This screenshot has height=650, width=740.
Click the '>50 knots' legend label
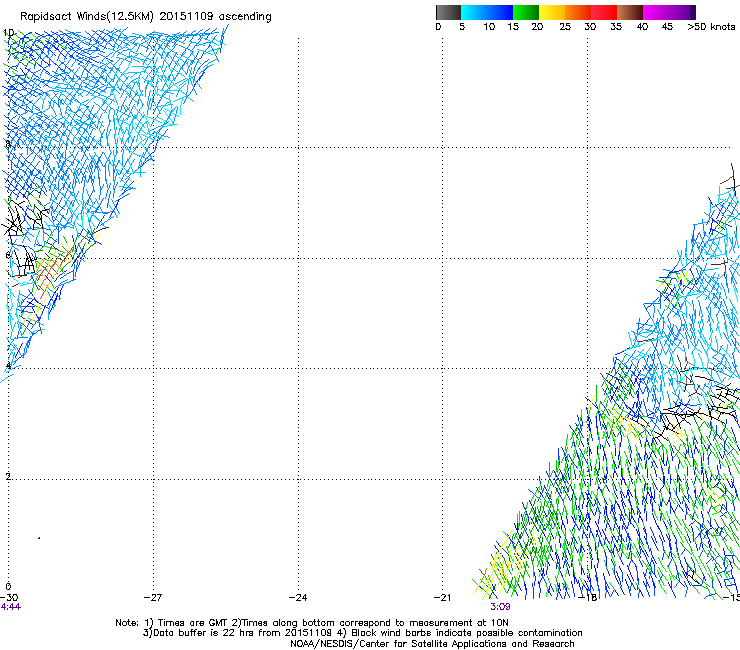pyautogui.click(x=711, y=27)
